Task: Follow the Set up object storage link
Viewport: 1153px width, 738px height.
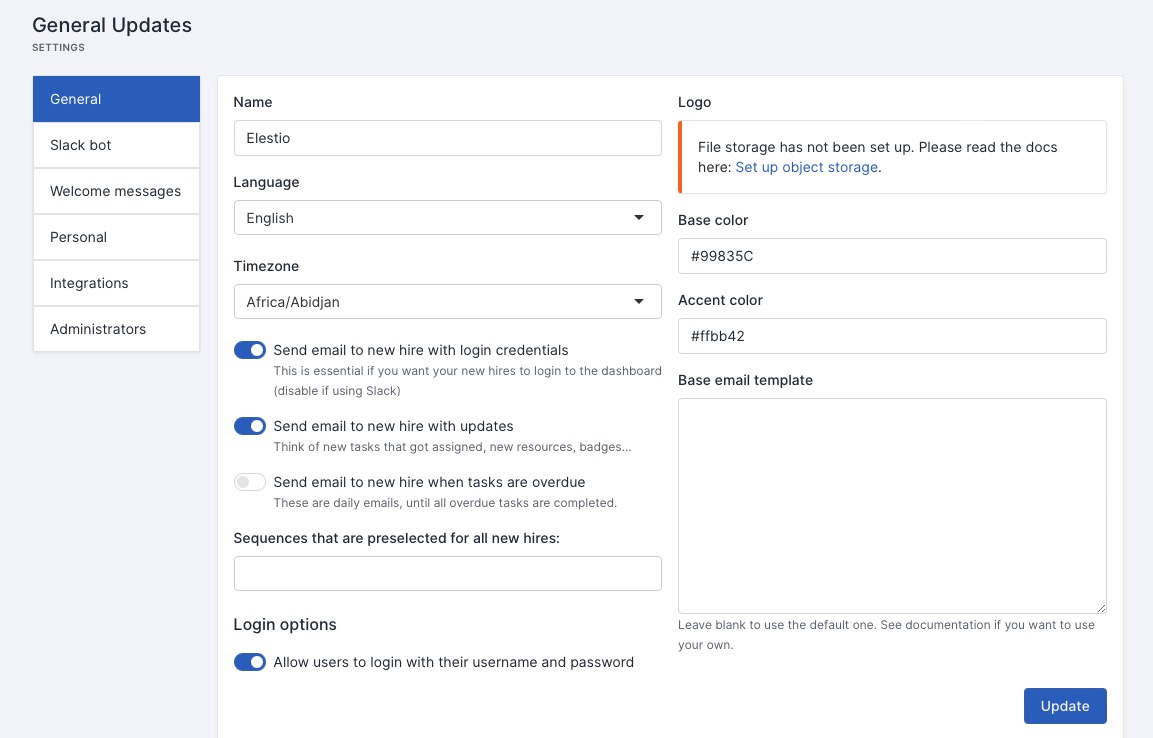Action: [x=806, y=167]
